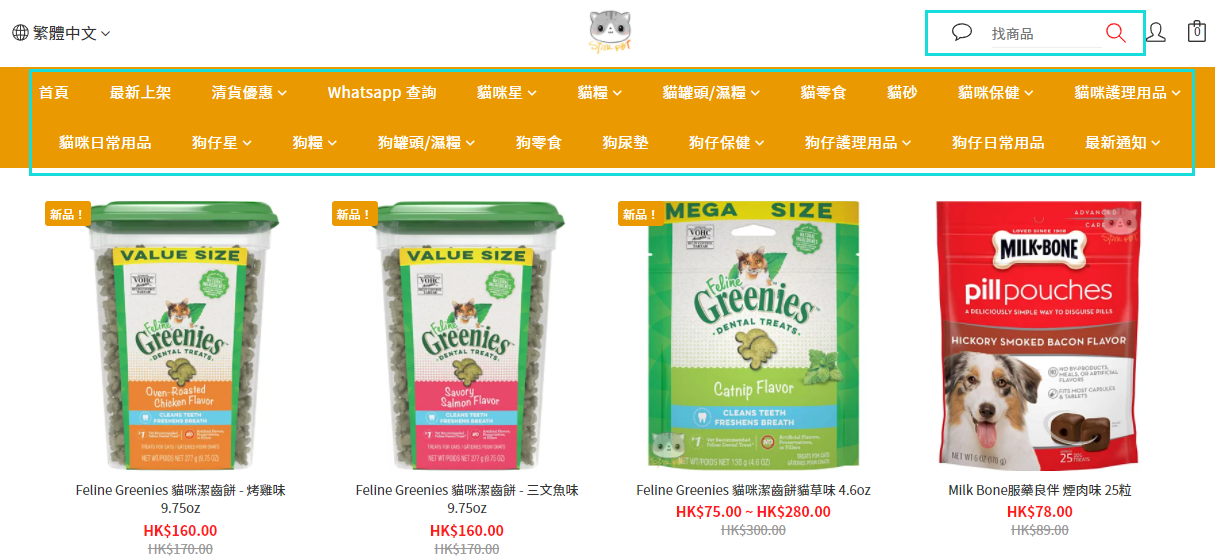1215x560 pixels.
Task: Open the 最新通知 dropdown menu
Action: pyautogui.click(x=1123, y=143)
